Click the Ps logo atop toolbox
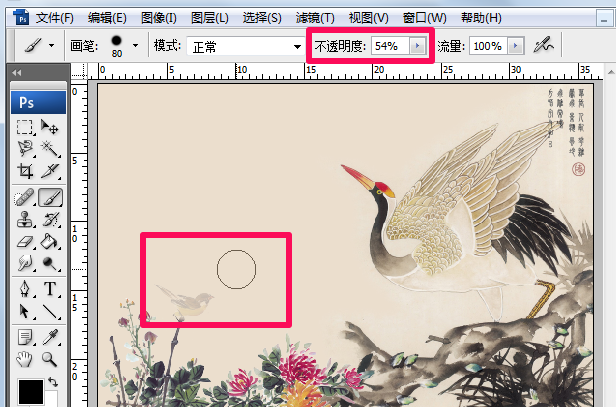The image size is (616, 407). [38, 103]
